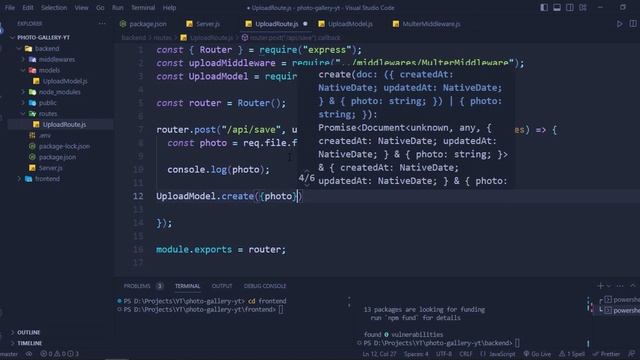
Task: Click the node_modules folder icon
Action: tap(32, 92)
